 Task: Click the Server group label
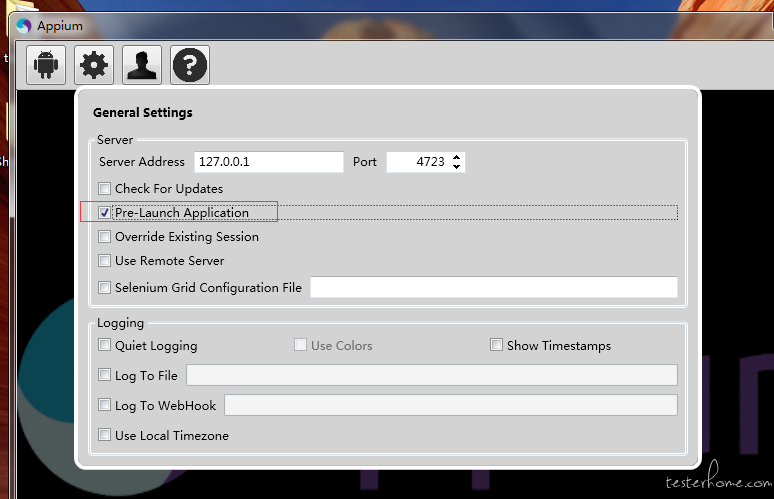pos(115,140)
